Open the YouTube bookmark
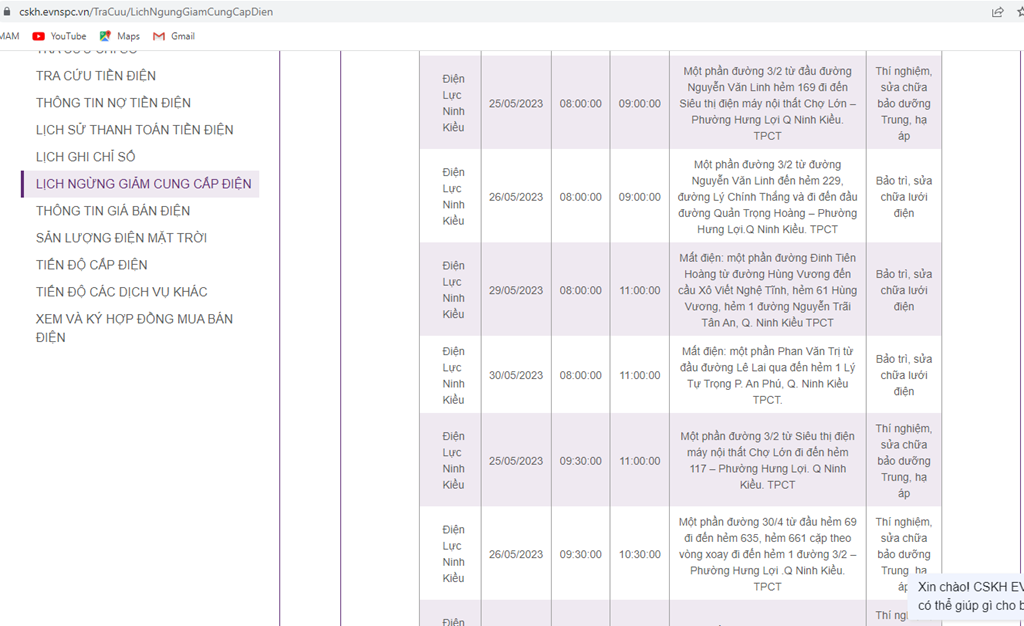This screenshot has width=1024, height=626. pos(59,36)
